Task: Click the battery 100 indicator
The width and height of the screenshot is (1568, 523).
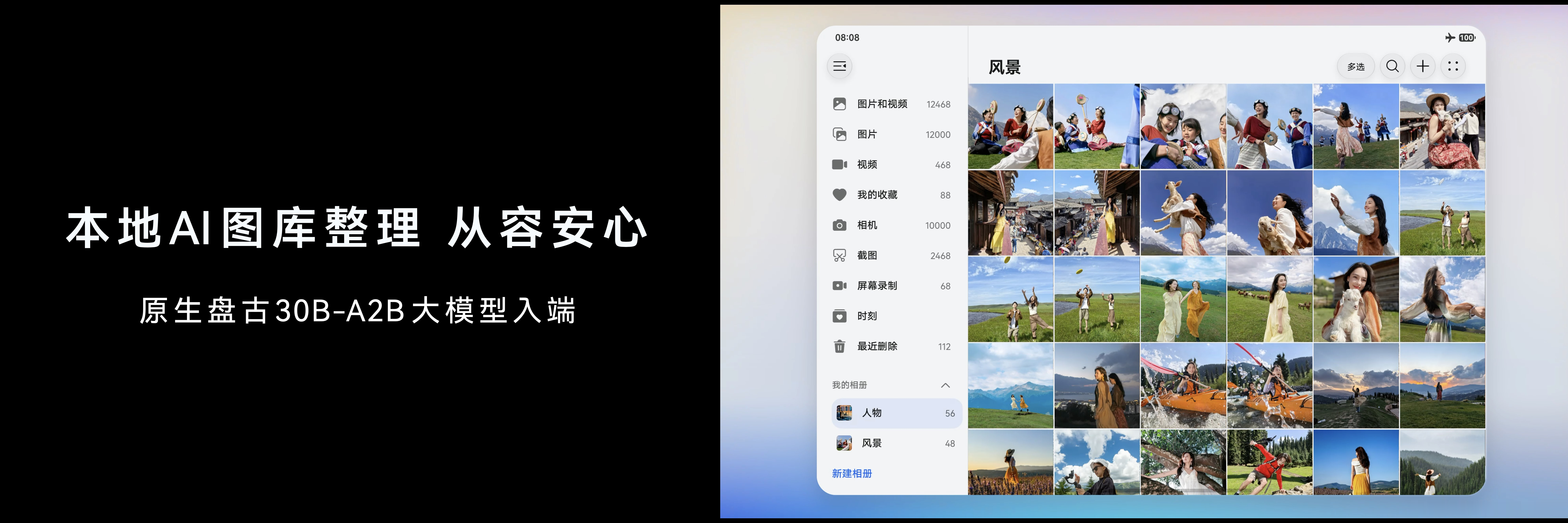Action: [1467, 38]
